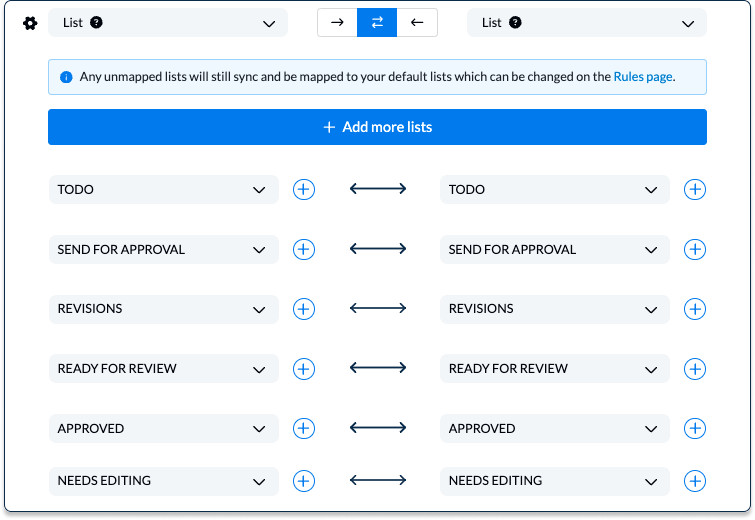Click plus beside right SEND FOR APPROVAL
This screenshot has width=755, height=520.
coord(695,249)
